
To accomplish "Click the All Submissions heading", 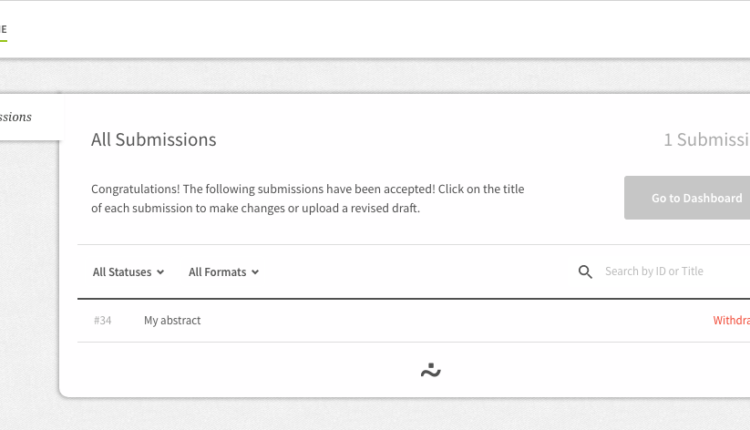I will point(153,140).
